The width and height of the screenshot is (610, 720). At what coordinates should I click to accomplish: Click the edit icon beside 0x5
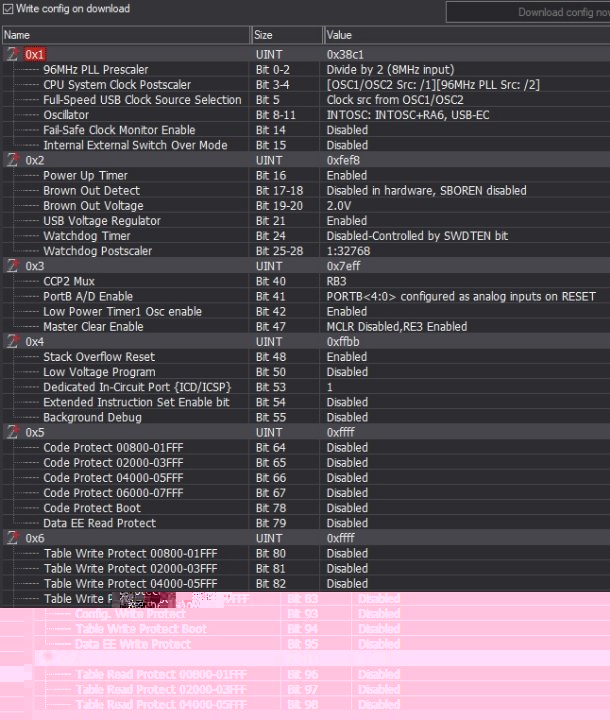pos(12,432)
